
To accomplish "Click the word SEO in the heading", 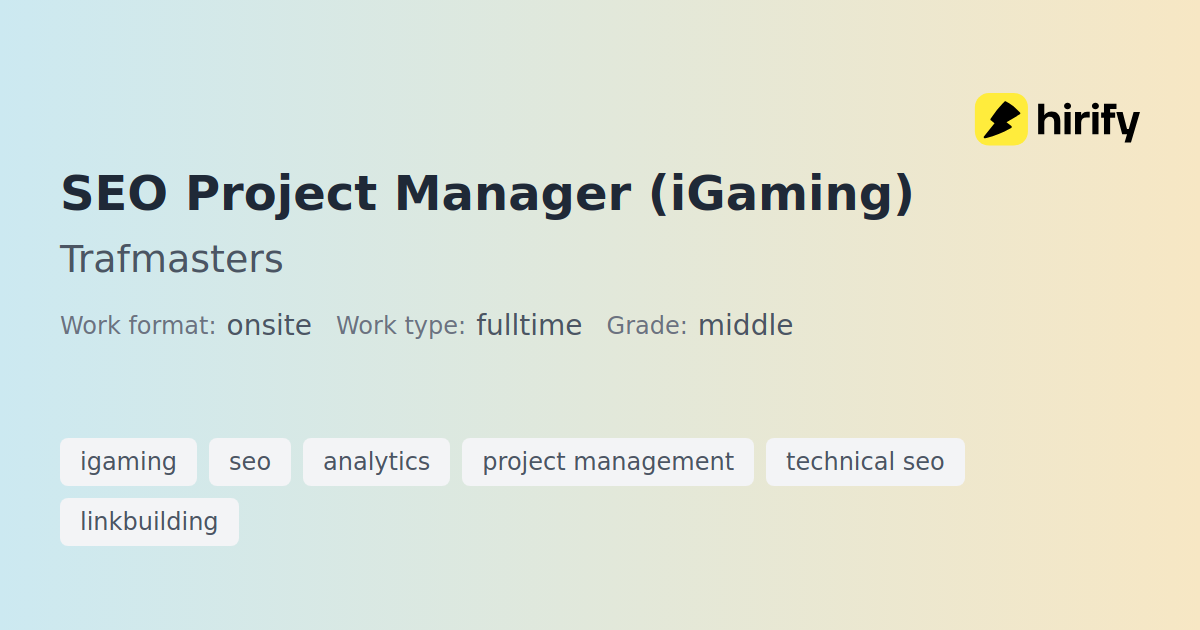I will [x=114, y=194].
